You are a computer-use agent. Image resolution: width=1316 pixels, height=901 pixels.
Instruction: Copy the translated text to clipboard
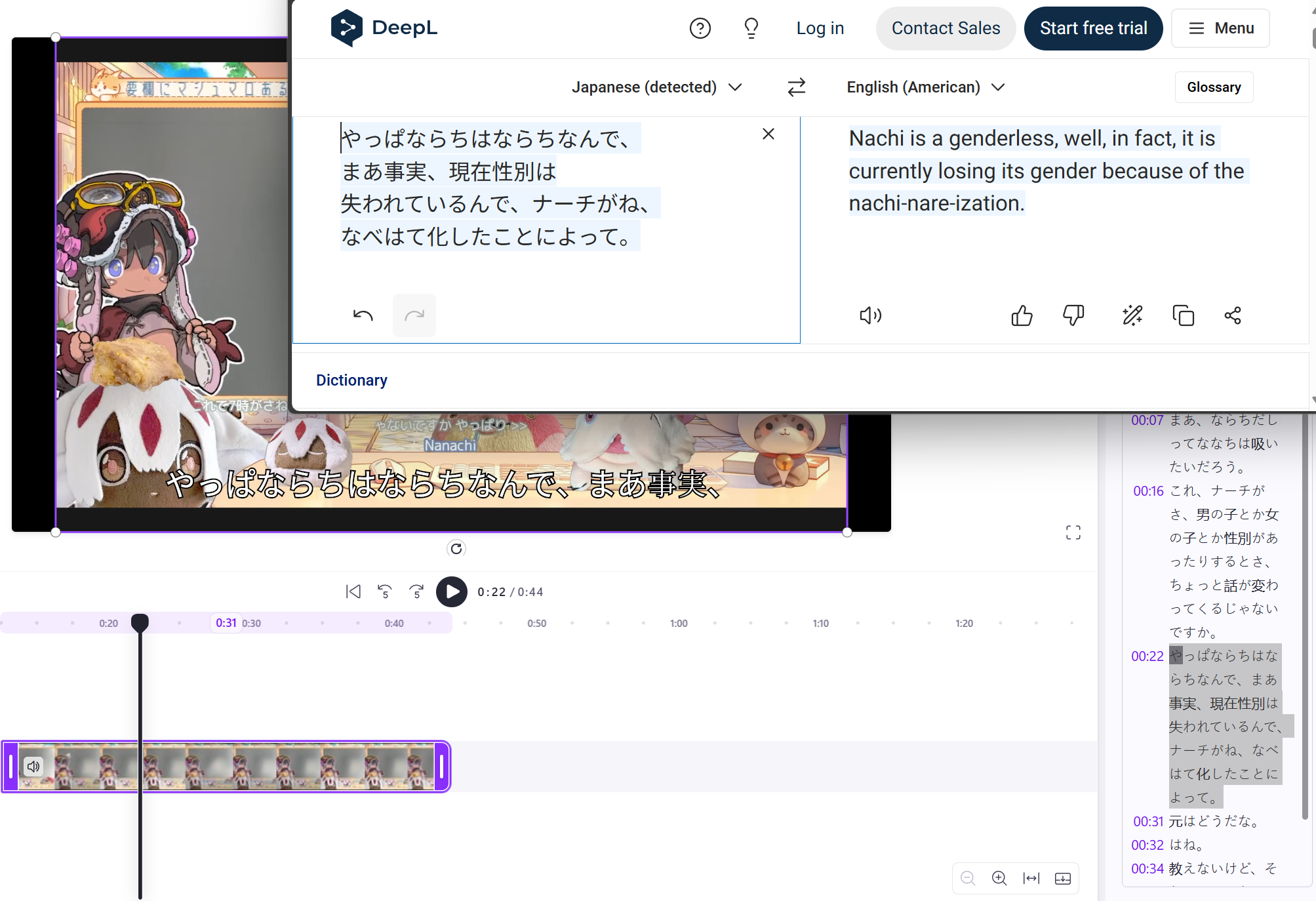click(x=1183, y=315)
